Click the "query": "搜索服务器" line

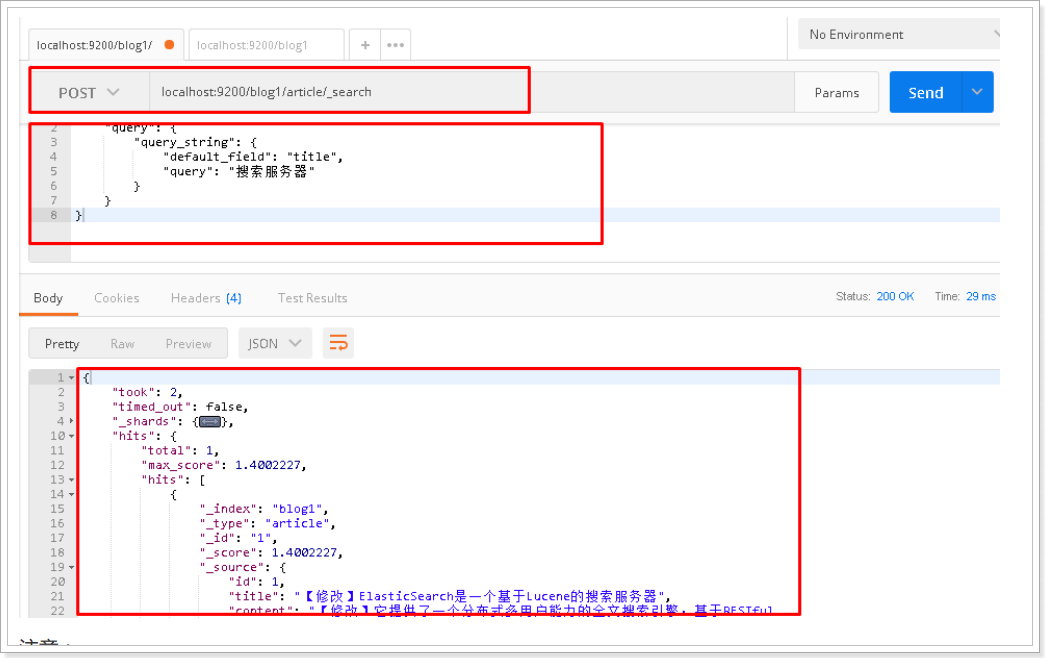point(239,171)
